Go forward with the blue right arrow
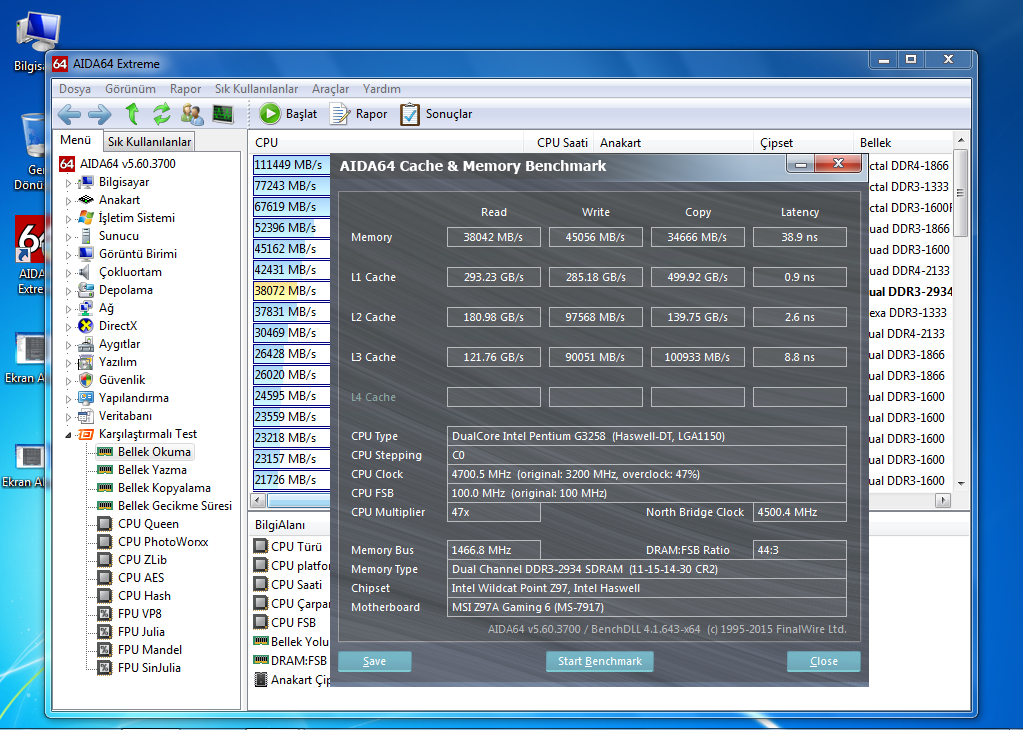1023x730 pixels. pos(99,114)
